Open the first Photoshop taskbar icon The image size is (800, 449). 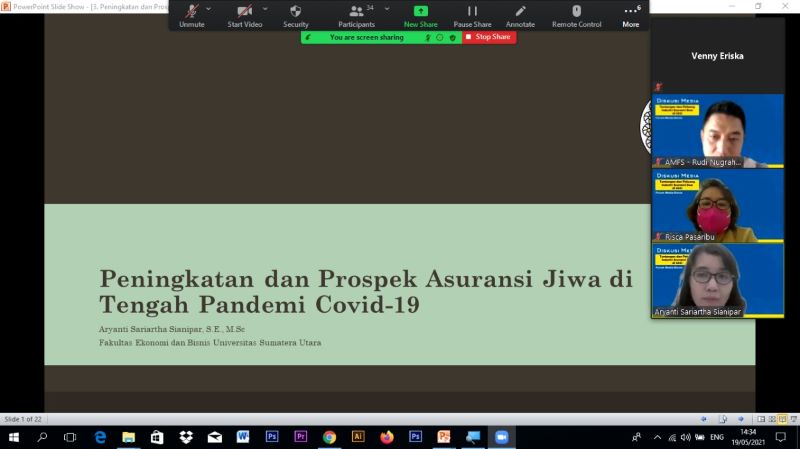(272, 437)
